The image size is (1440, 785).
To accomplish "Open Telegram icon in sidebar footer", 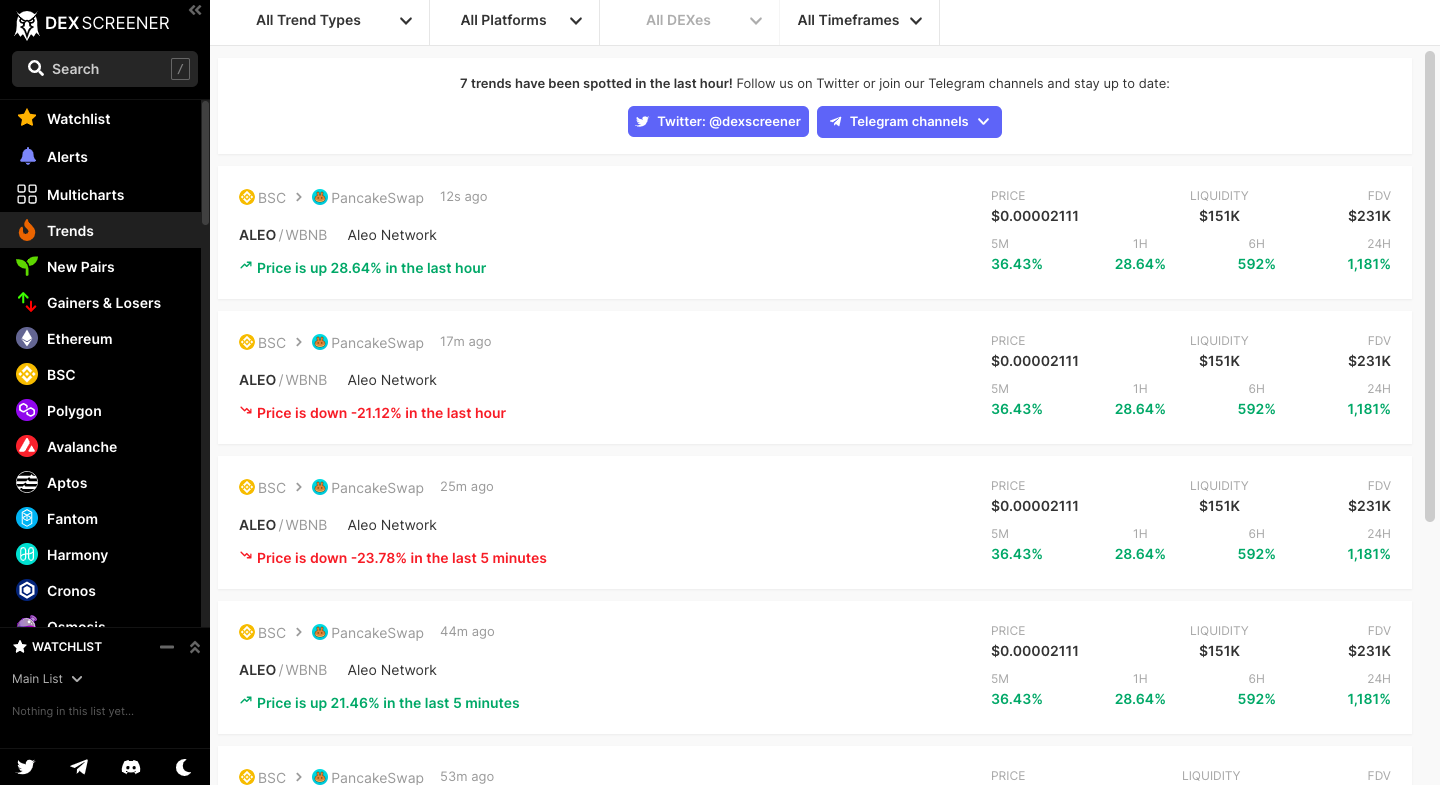I will click(x=79, y=767).
